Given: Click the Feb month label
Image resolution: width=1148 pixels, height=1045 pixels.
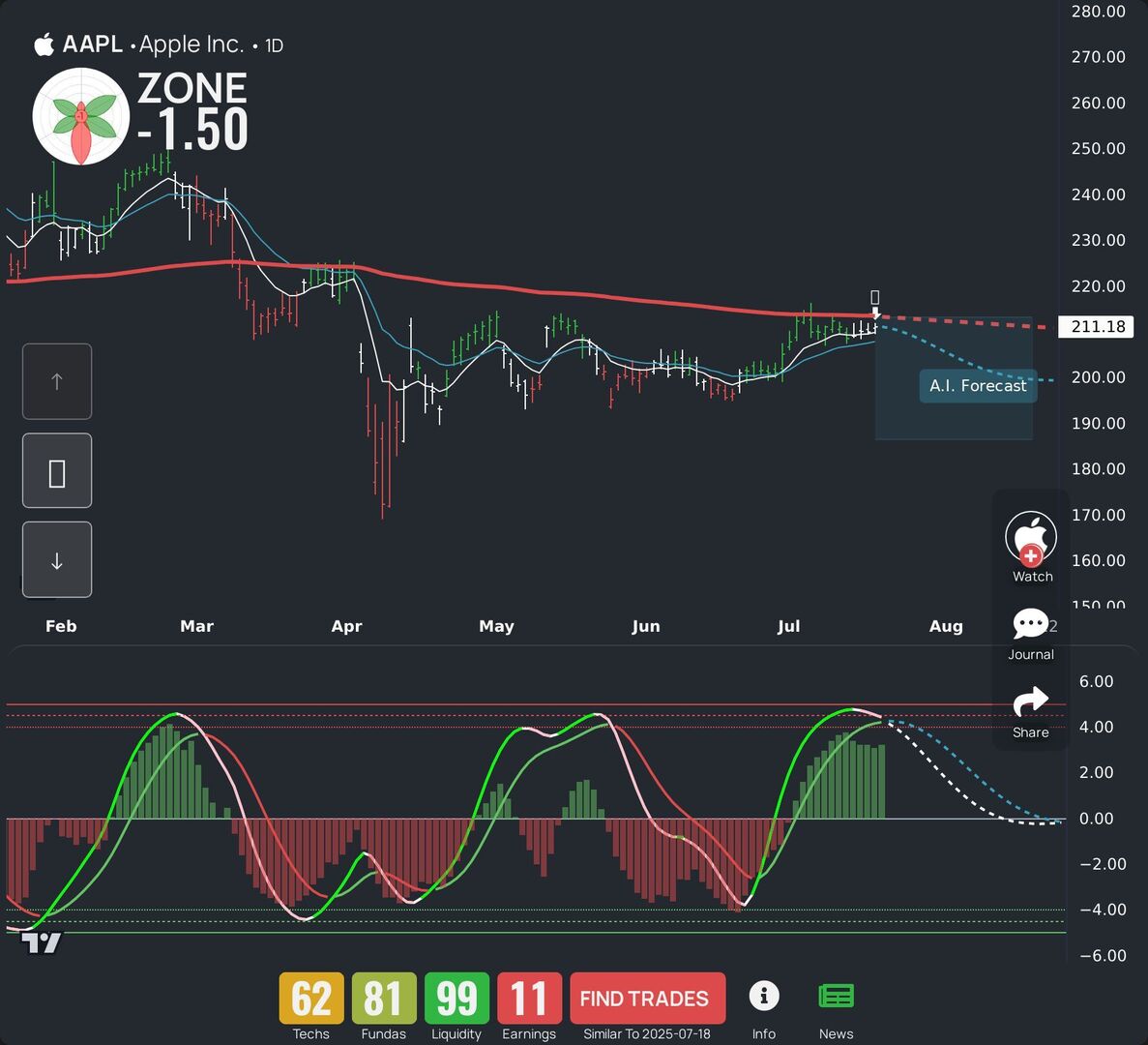Looking at the screenshot, I should tap(61, 626).
